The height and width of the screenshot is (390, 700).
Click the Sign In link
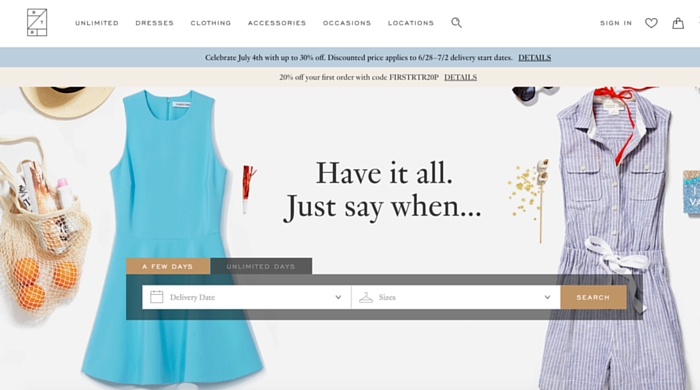tap(616, 23)
